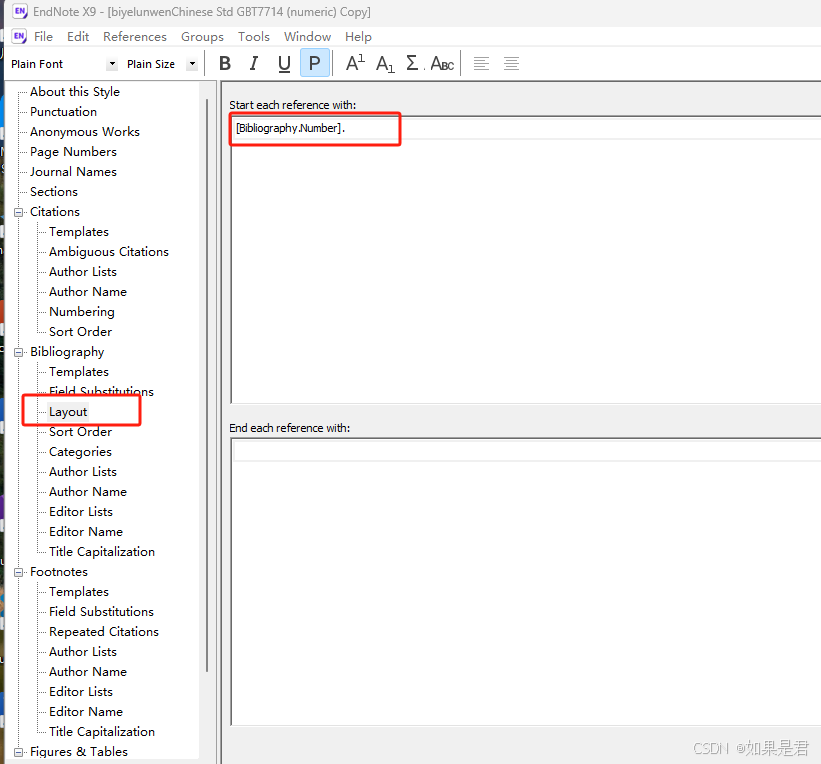Open the Window menu
This screenshot has height=764, width=821.
pos(307,37)
